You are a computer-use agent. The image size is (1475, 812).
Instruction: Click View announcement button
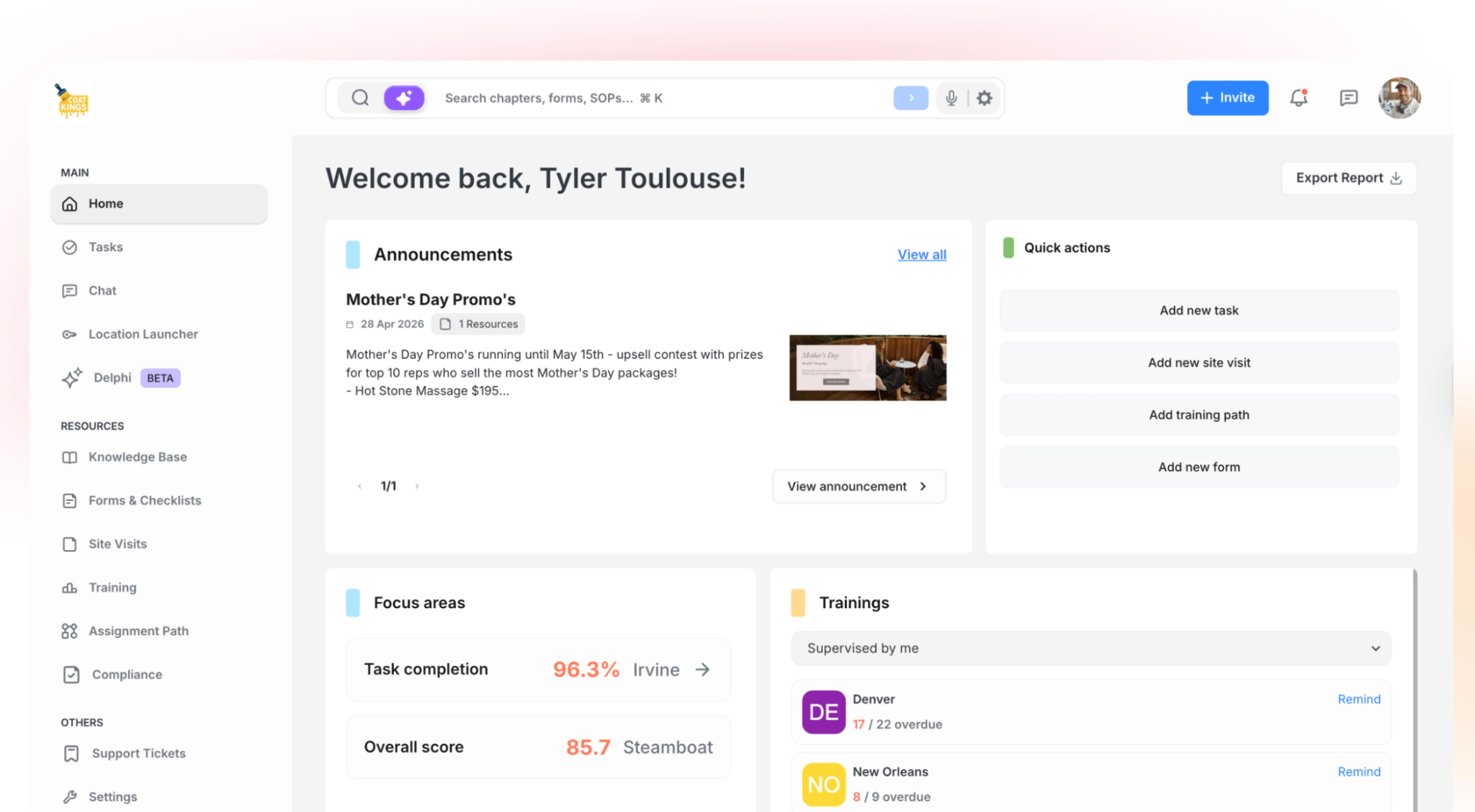coord(858,487)
